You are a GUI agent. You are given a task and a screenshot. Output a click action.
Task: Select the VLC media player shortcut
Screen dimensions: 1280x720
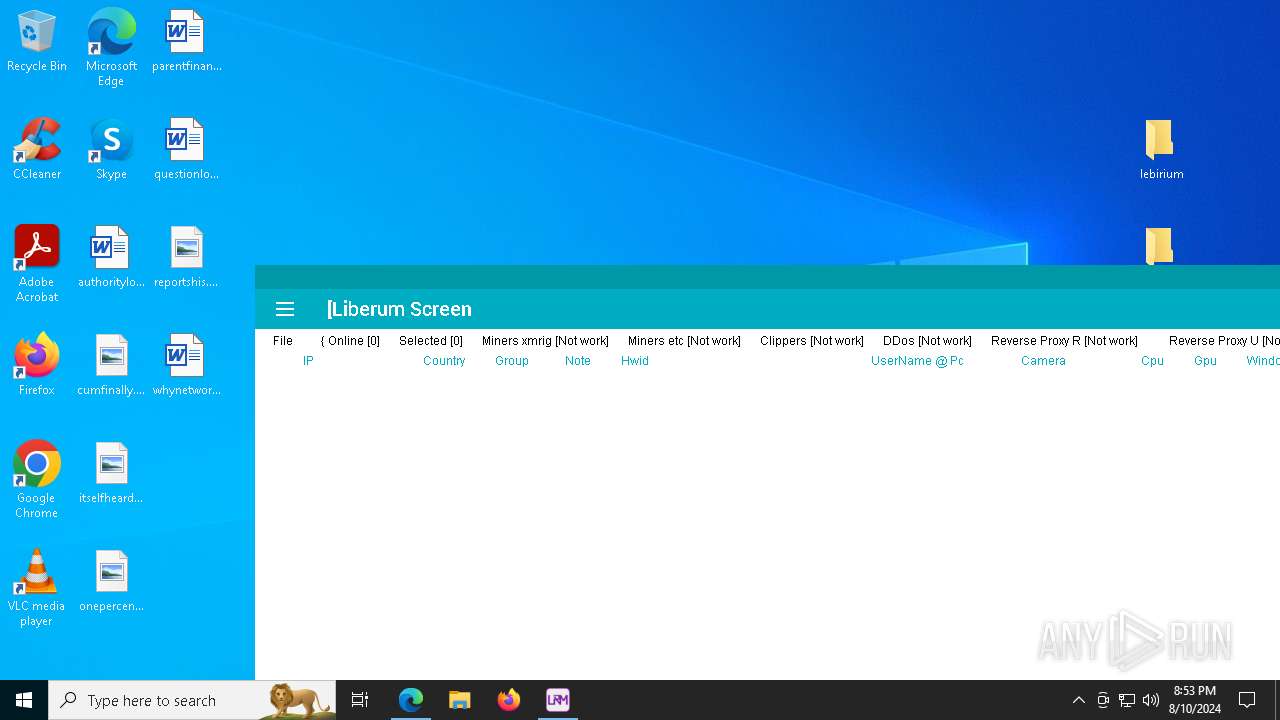tap(37, 588)
